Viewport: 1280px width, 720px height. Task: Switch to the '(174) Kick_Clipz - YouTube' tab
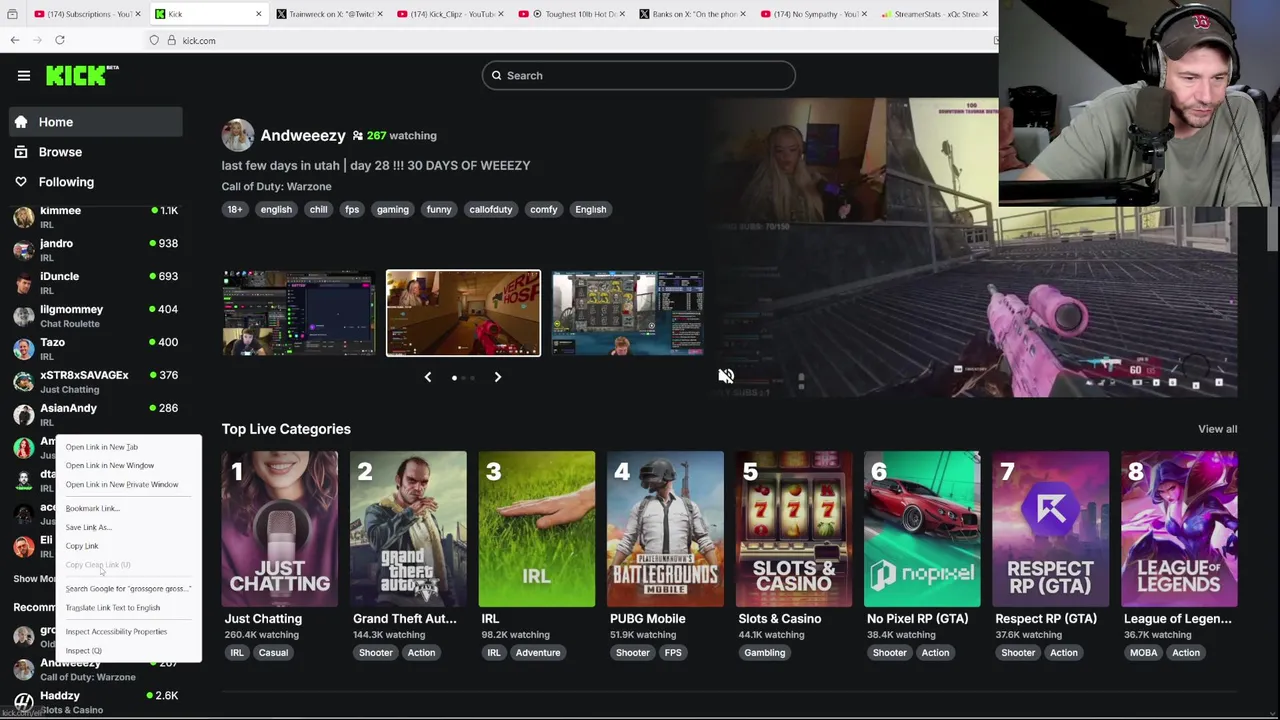click(x=450, y=14)
